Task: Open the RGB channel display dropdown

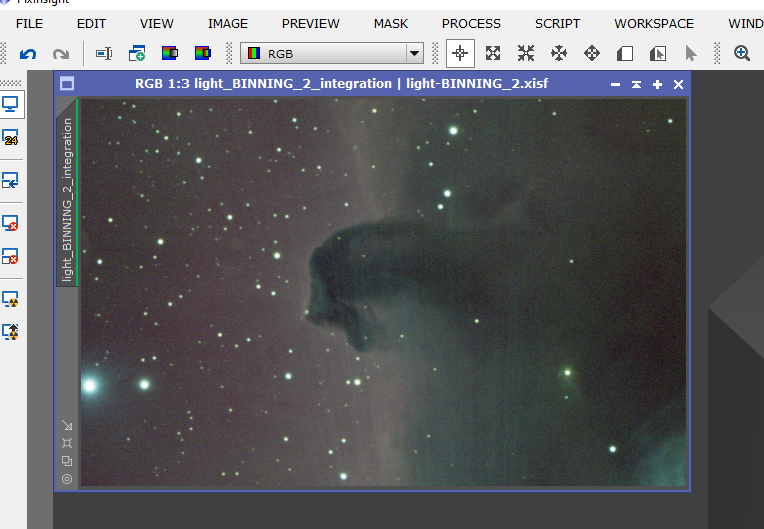Action: (332, 53)
